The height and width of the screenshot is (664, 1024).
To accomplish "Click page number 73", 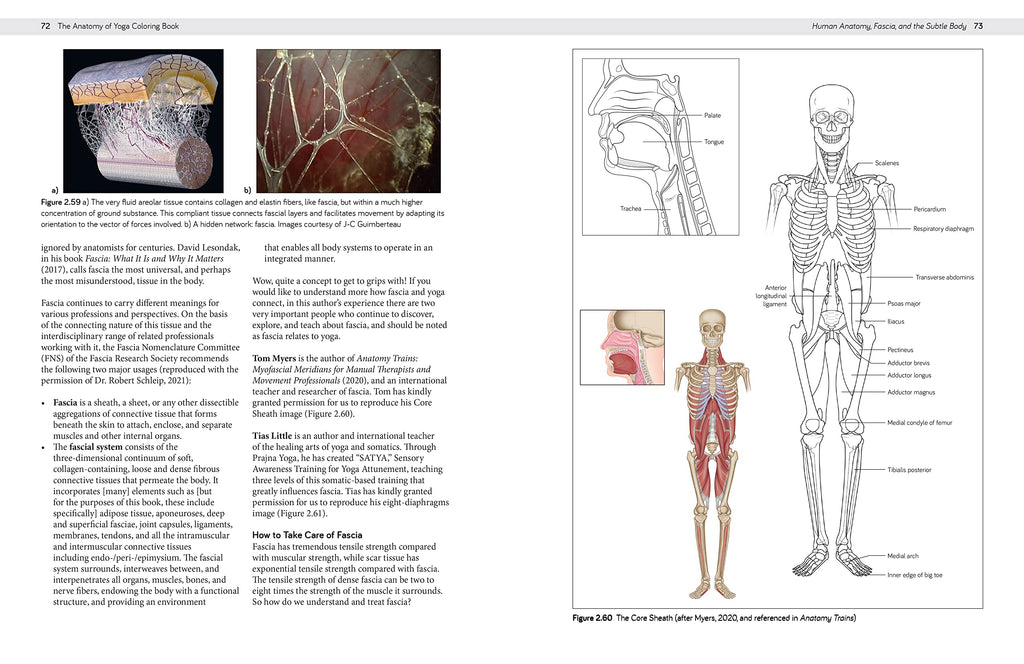I will coord(978,26).
